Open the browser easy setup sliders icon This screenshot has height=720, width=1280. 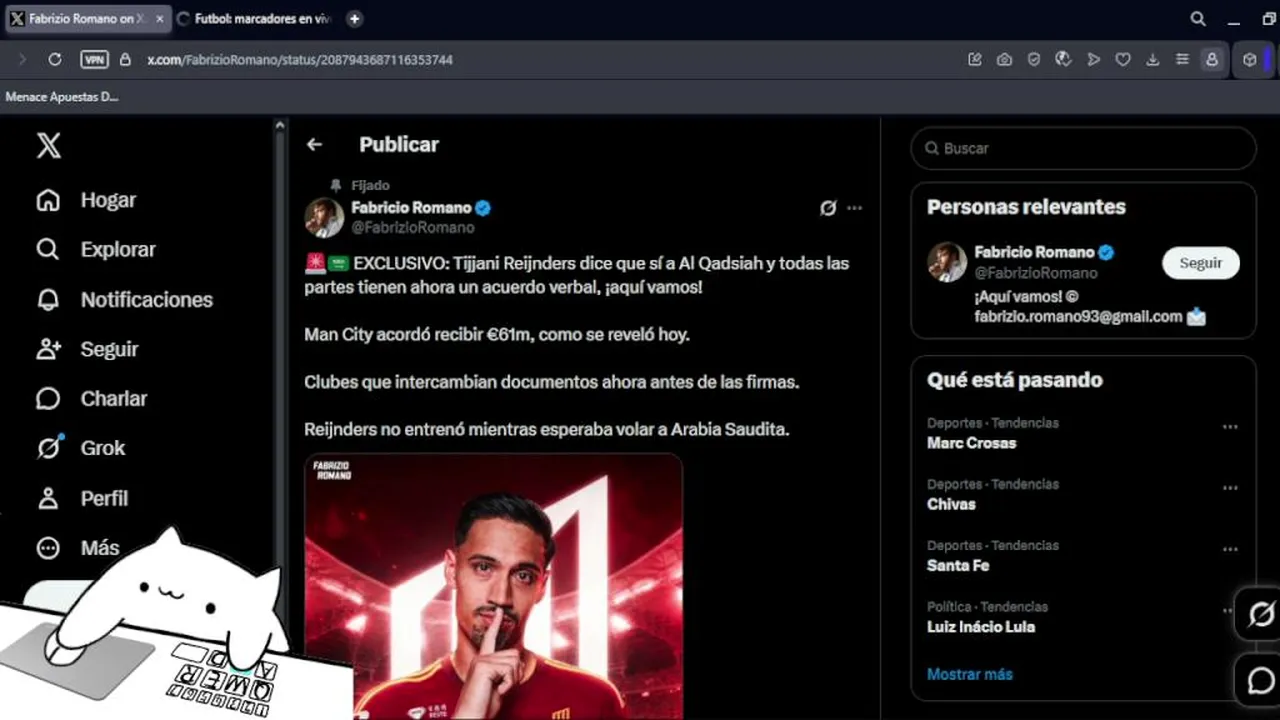tap(1182, 59)
